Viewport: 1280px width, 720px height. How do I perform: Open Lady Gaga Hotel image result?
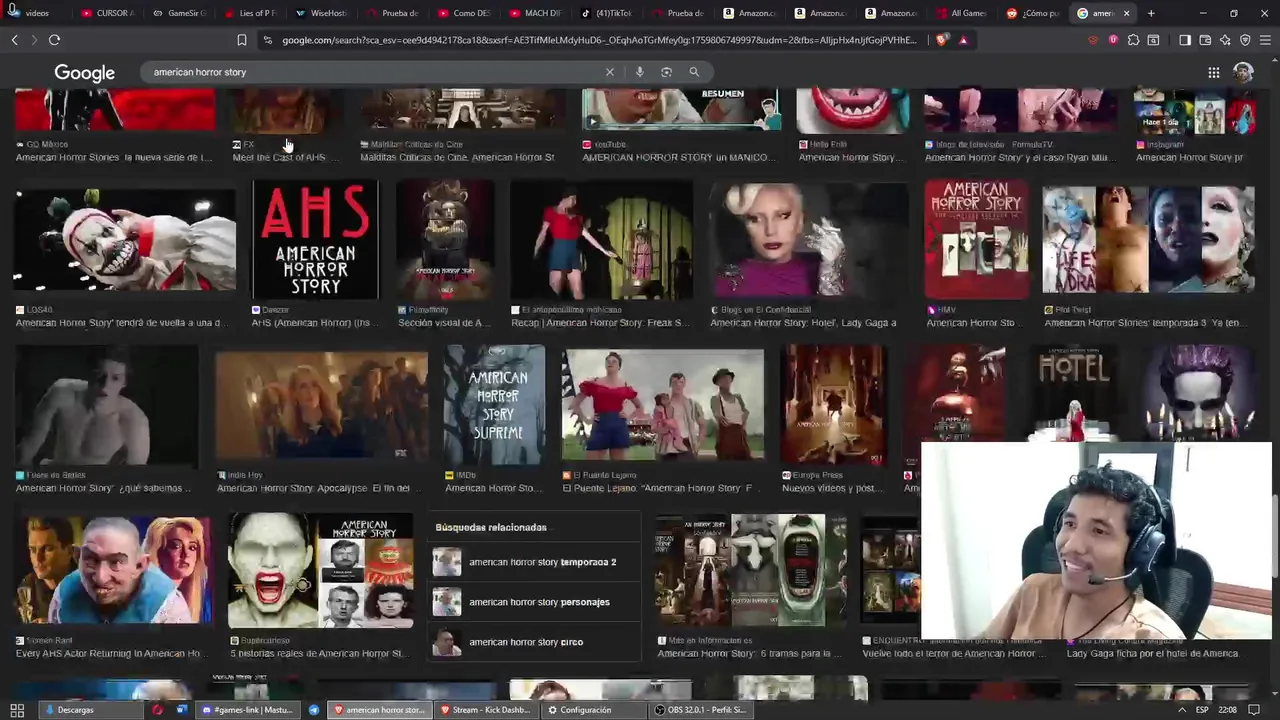[809, 240]
